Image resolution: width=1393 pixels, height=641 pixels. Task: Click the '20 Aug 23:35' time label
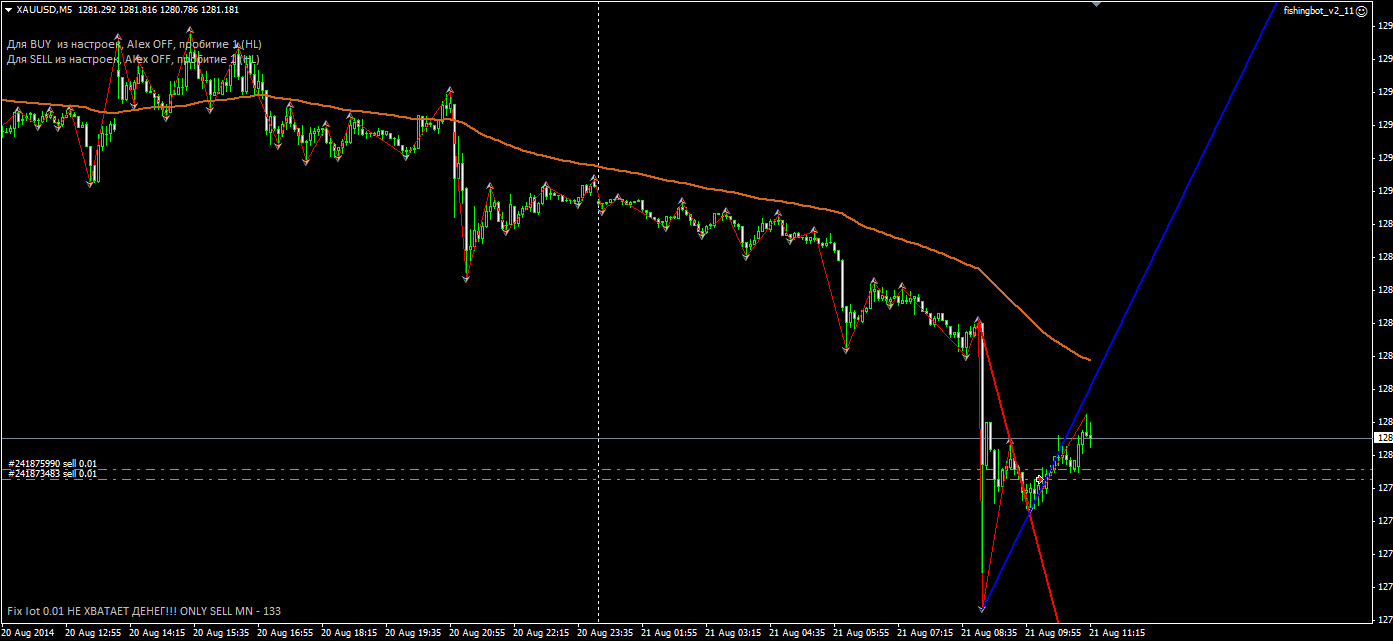[607, 633]
